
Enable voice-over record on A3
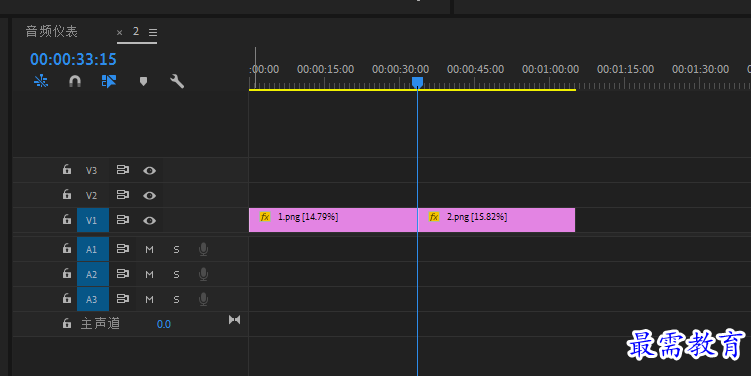tap(204, 299)
